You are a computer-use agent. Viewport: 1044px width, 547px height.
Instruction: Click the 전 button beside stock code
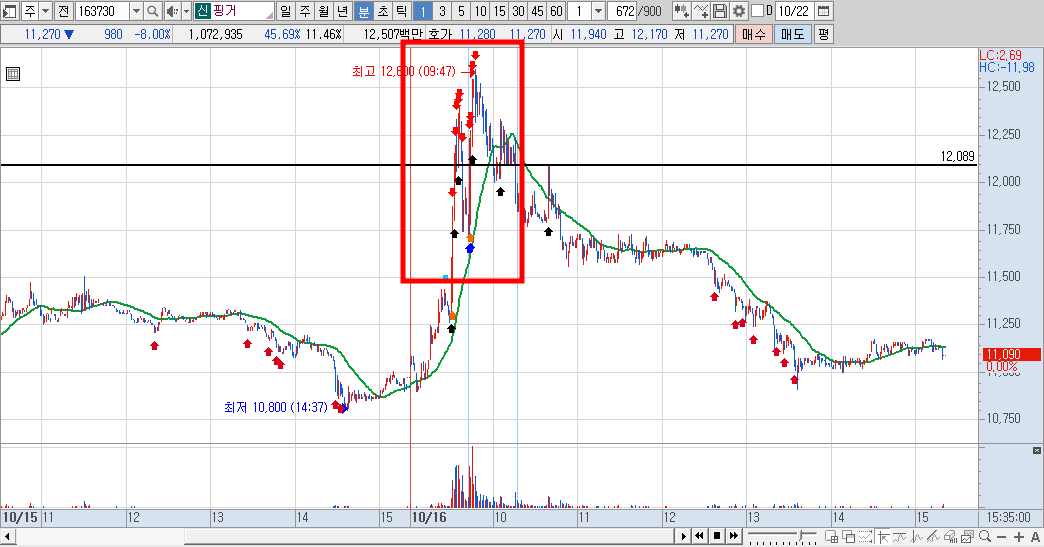(x=63, y=11)
